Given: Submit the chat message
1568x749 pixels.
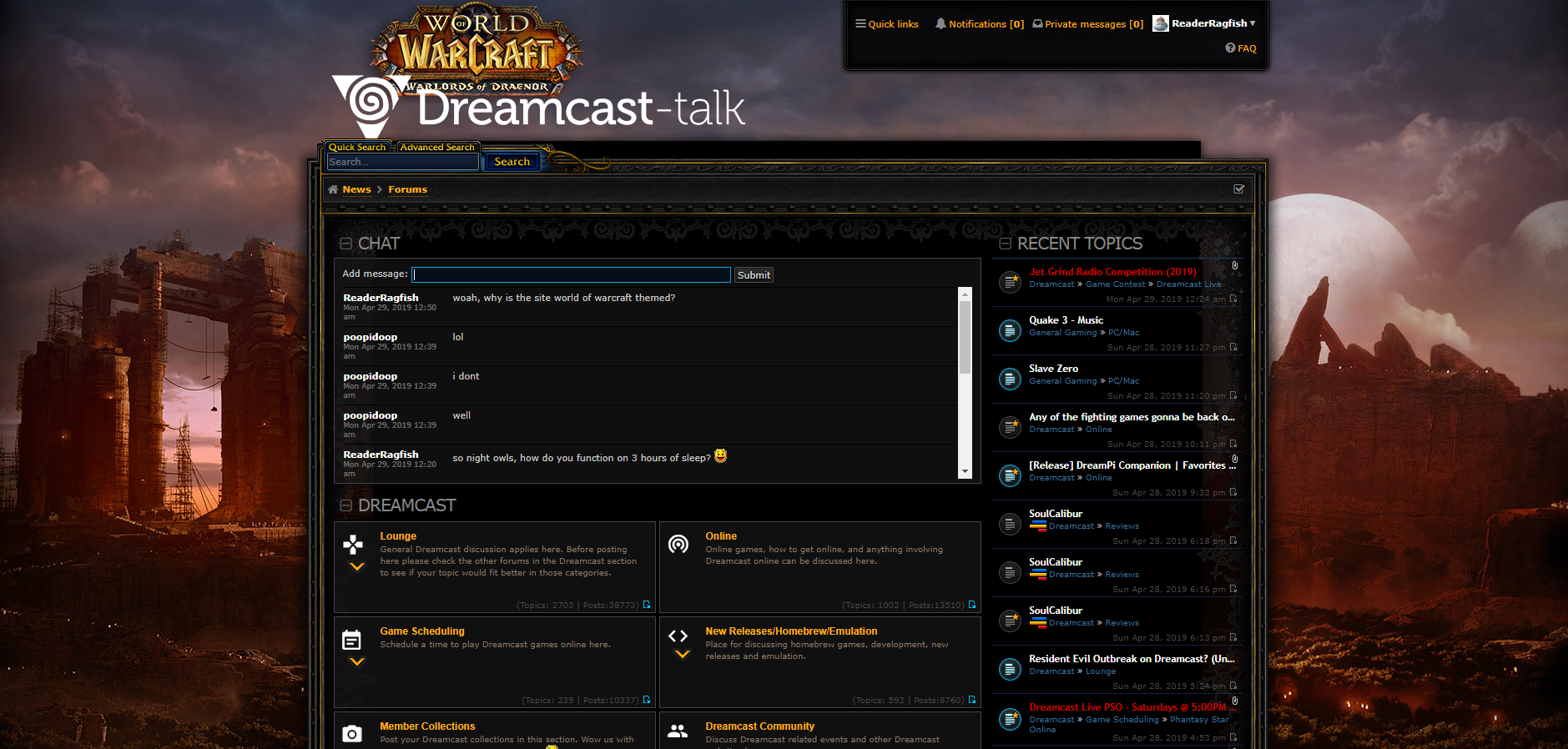Looking at the screenshot, I should point(754,275).
